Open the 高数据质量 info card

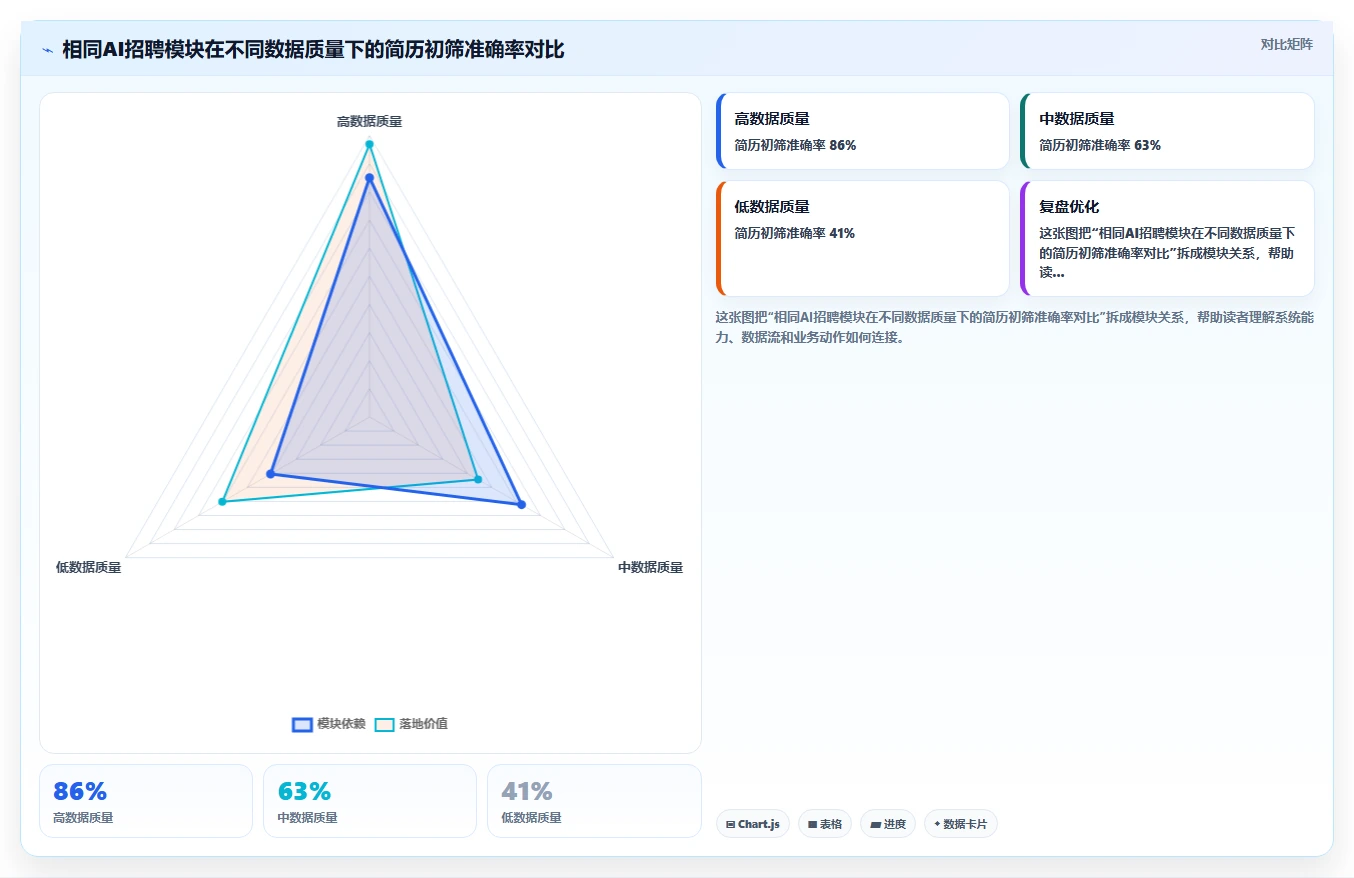tap(863, 131)
